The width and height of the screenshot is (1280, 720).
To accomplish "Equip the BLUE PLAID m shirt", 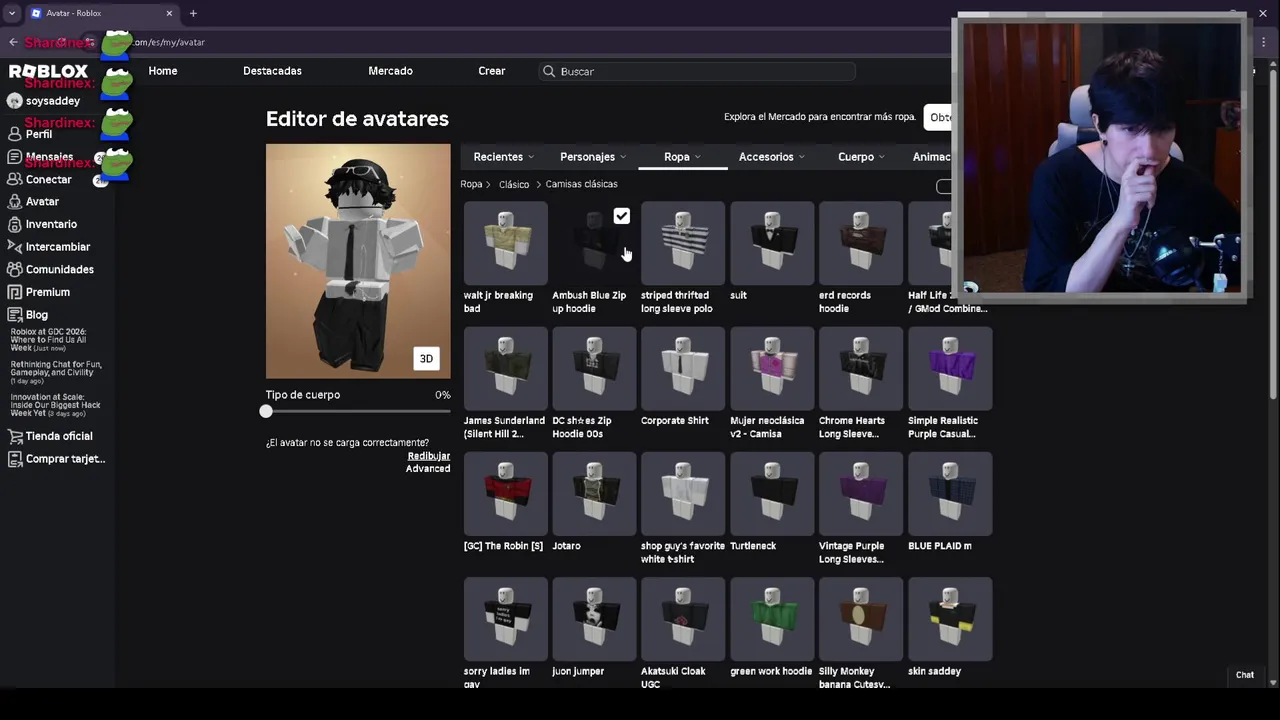I will pyautogui.click(x=950, y=493).
